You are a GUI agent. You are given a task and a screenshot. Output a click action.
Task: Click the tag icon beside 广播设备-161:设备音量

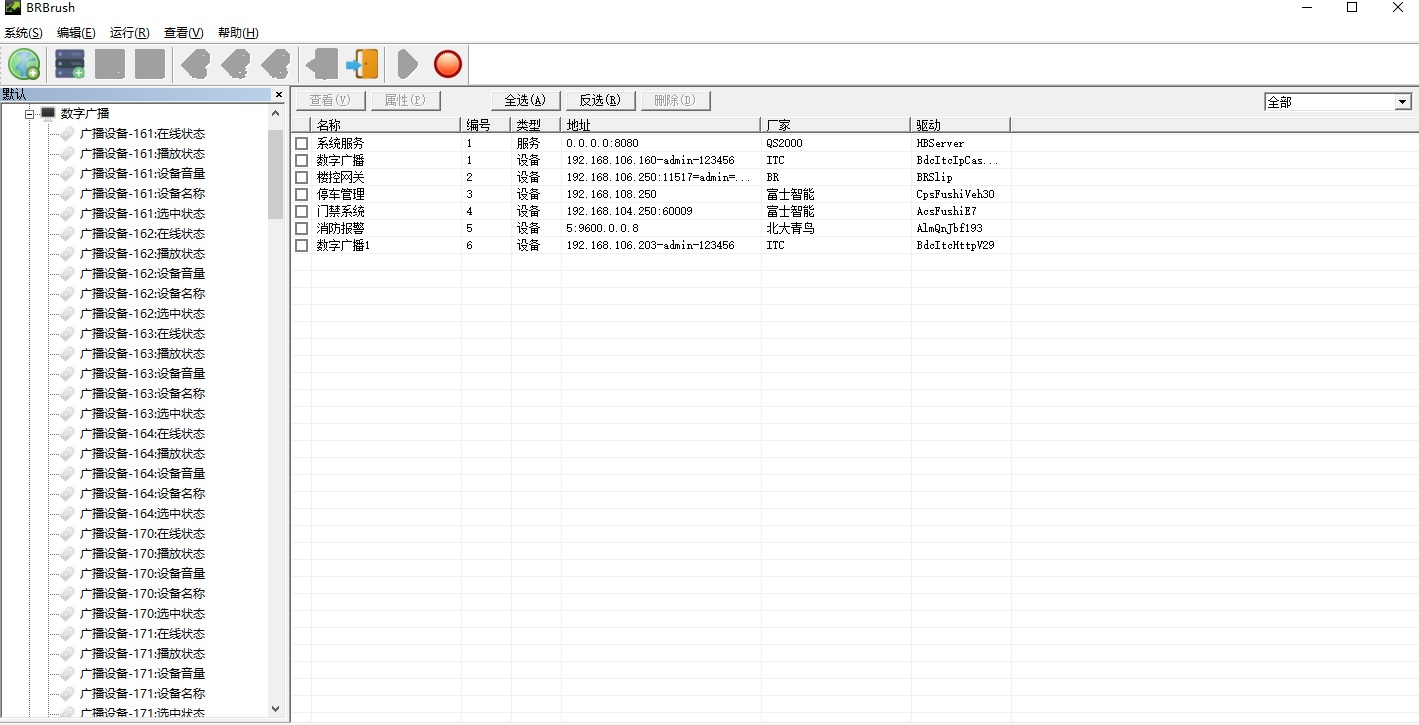(x=67, y=173)
